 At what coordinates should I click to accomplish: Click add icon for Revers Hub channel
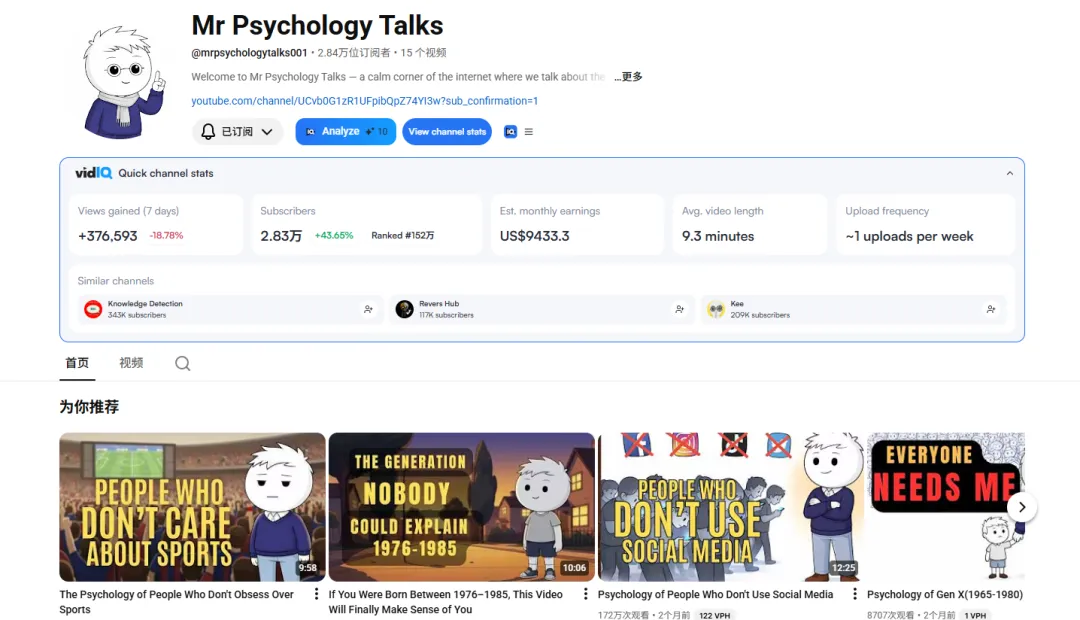coord(680,309)
